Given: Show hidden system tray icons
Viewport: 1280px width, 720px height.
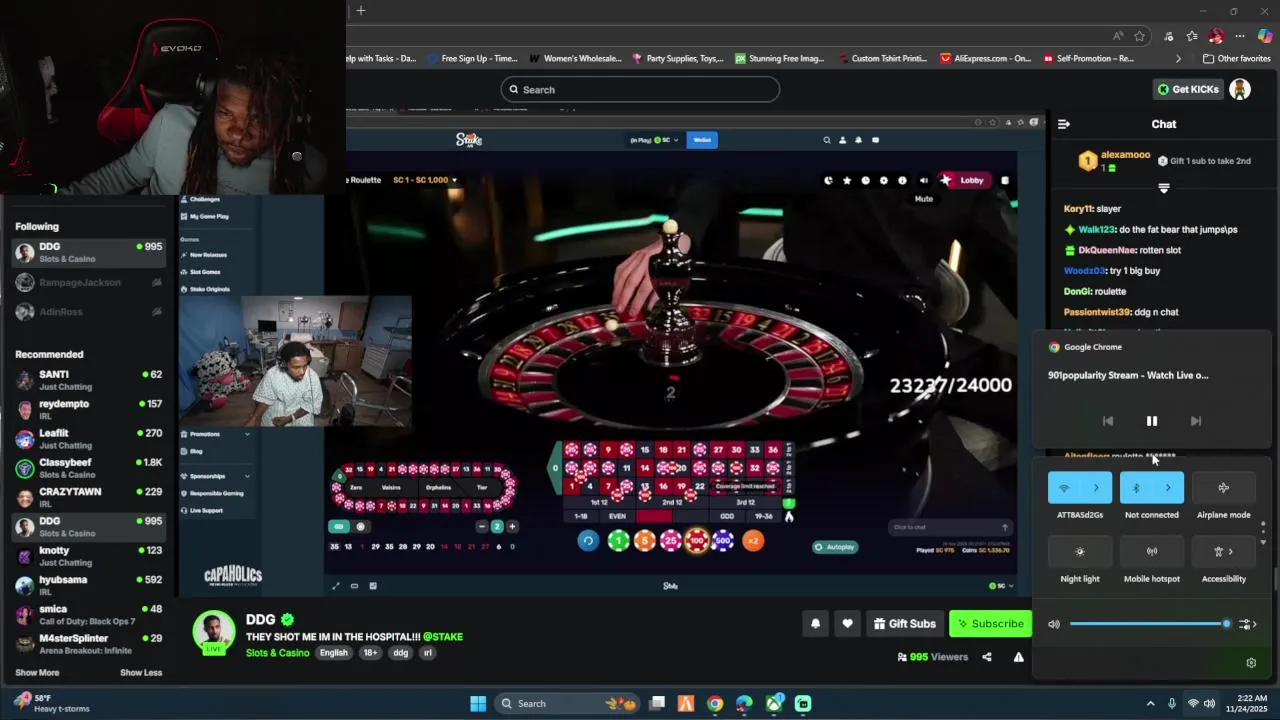Looking at the screenshot, I should (1150, 704).
